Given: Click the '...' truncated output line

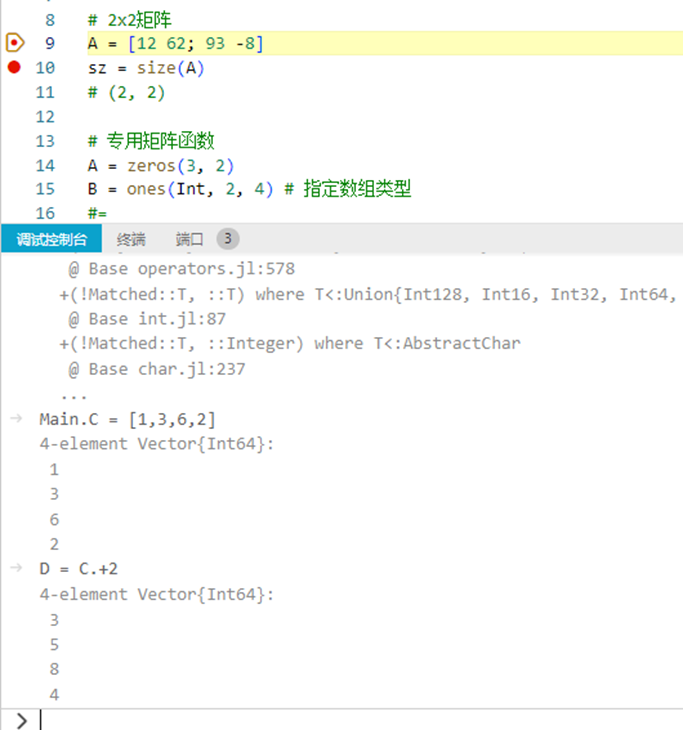Looking at the screenshot, I should click(74, 396).
